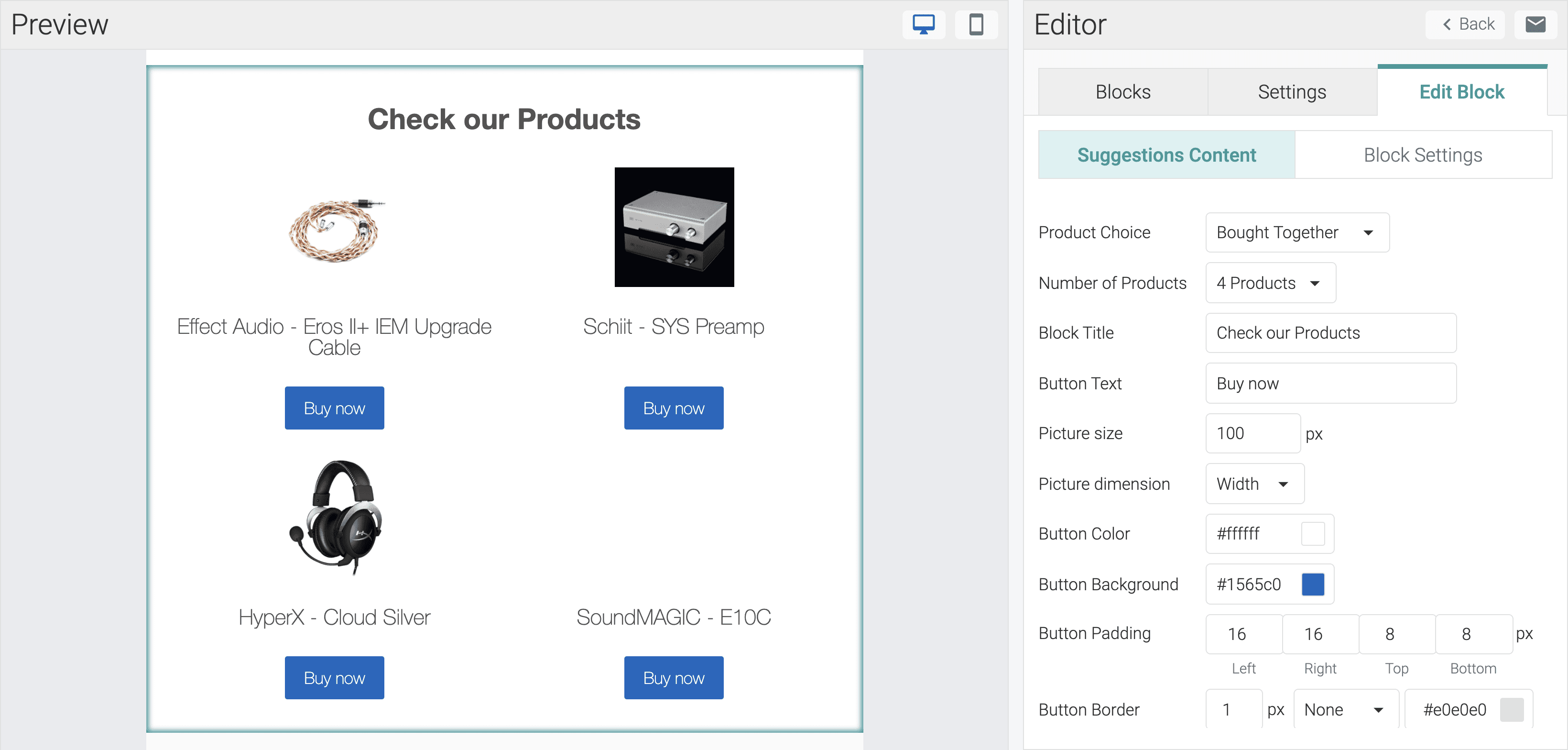Open the Settings tab
This screenshot has height=750, width=1568.
(1292, 92)
